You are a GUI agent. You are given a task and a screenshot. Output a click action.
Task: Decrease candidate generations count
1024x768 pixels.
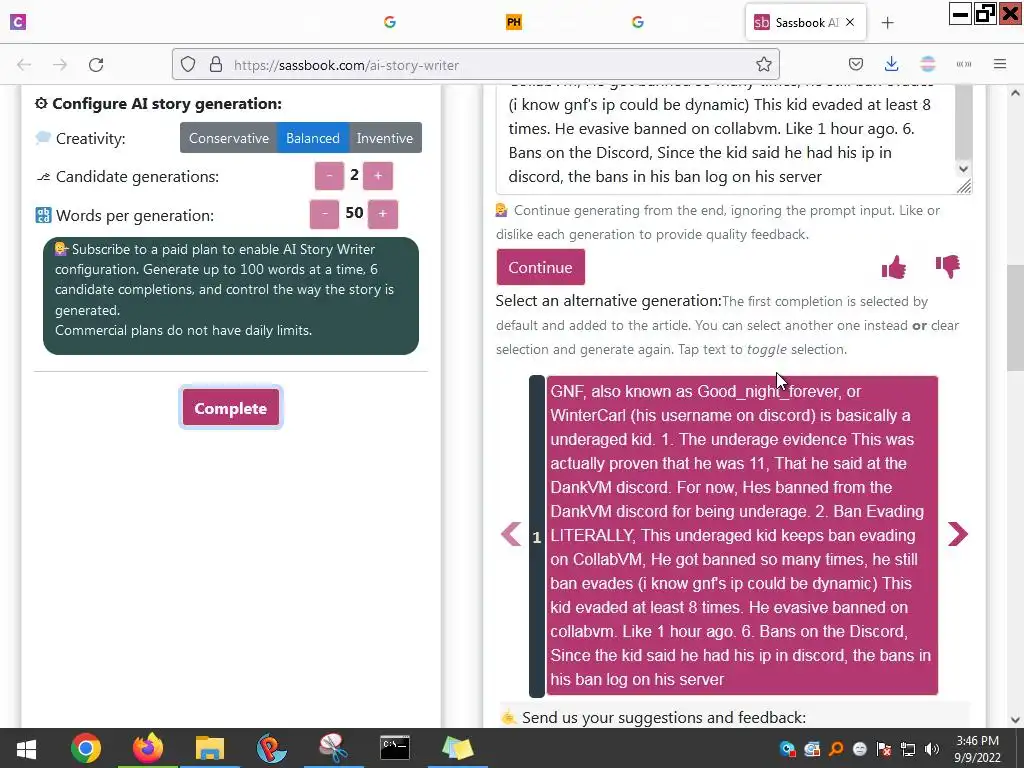(x=329, y=176)
